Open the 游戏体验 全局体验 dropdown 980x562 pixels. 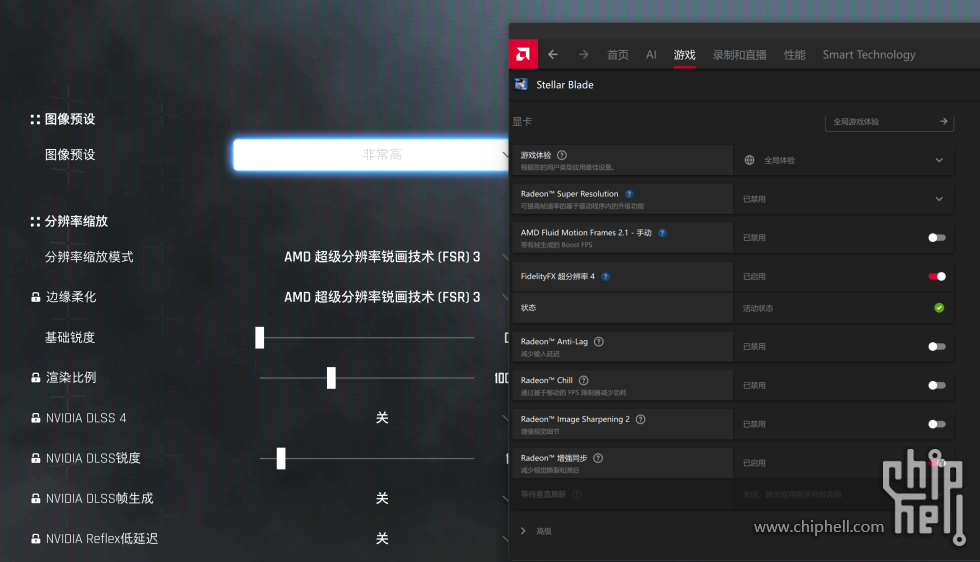pyautogui.click(x=844, y=160)
